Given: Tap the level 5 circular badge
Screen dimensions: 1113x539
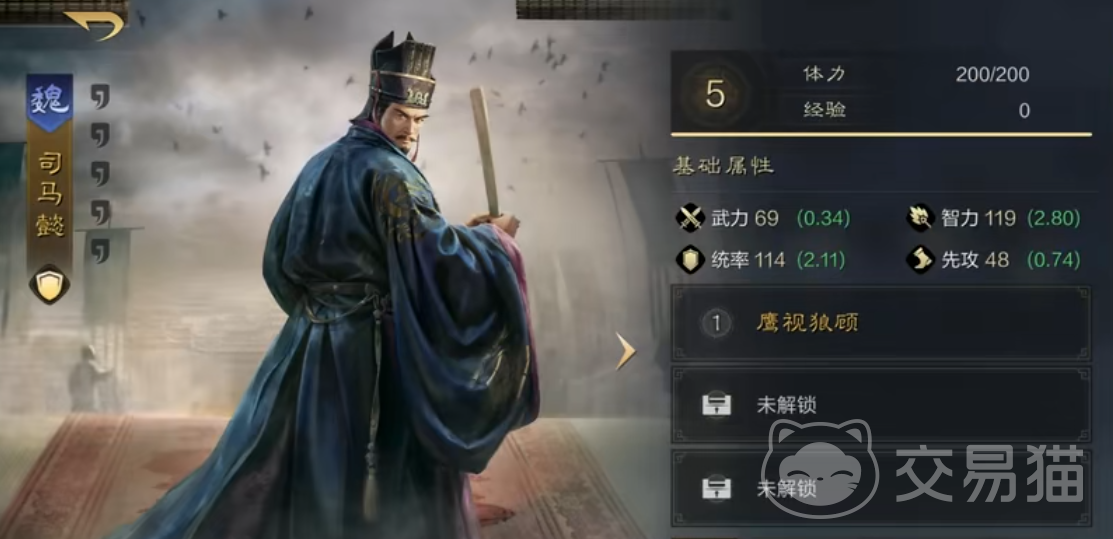Looking at the screenshot, I should [715, 95].
